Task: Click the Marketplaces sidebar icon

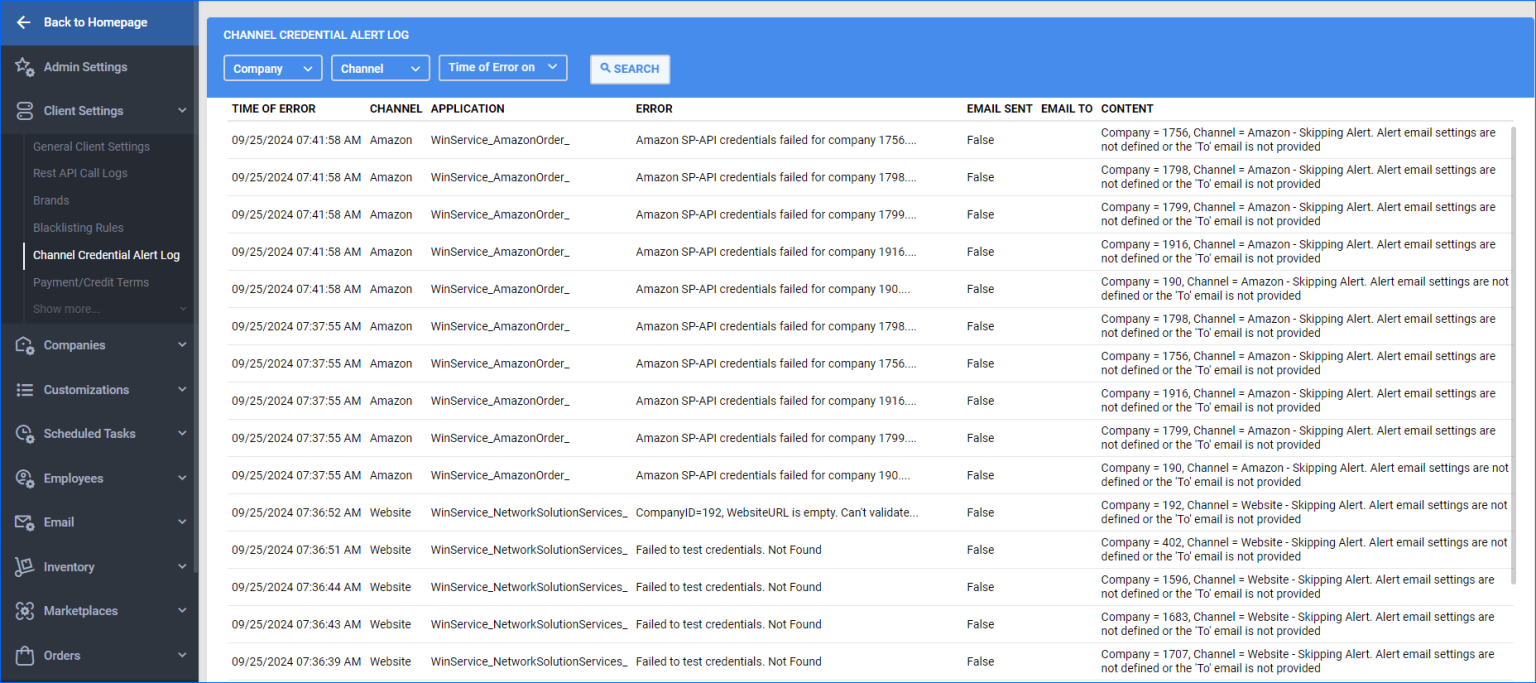Action: click(x=24, y=611)
